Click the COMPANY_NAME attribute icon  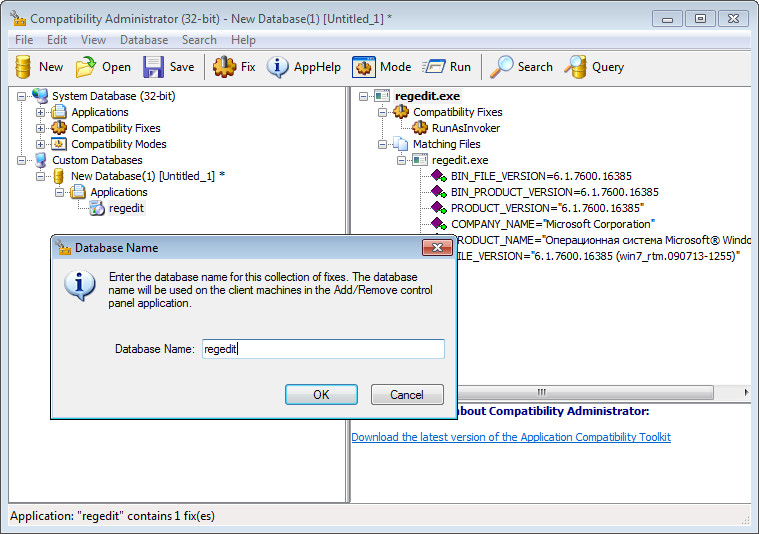[439, 224]
